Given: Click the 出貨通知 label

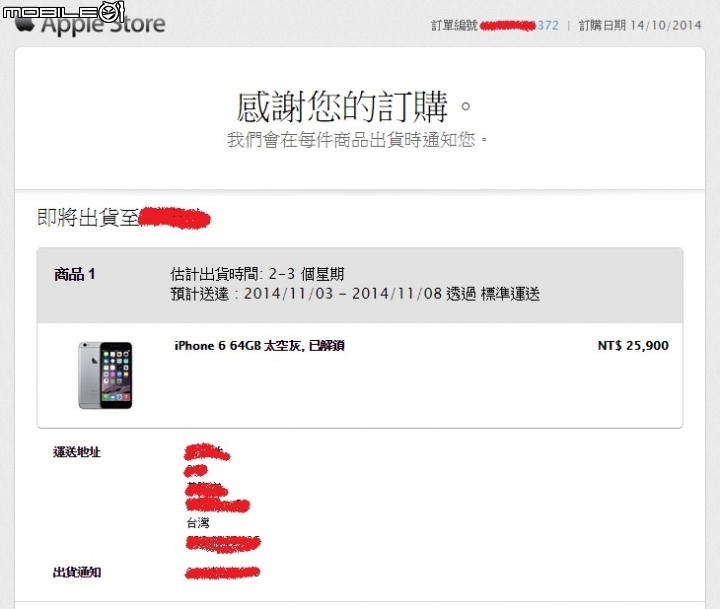Looking at the screenshot, I should [77, 572].
